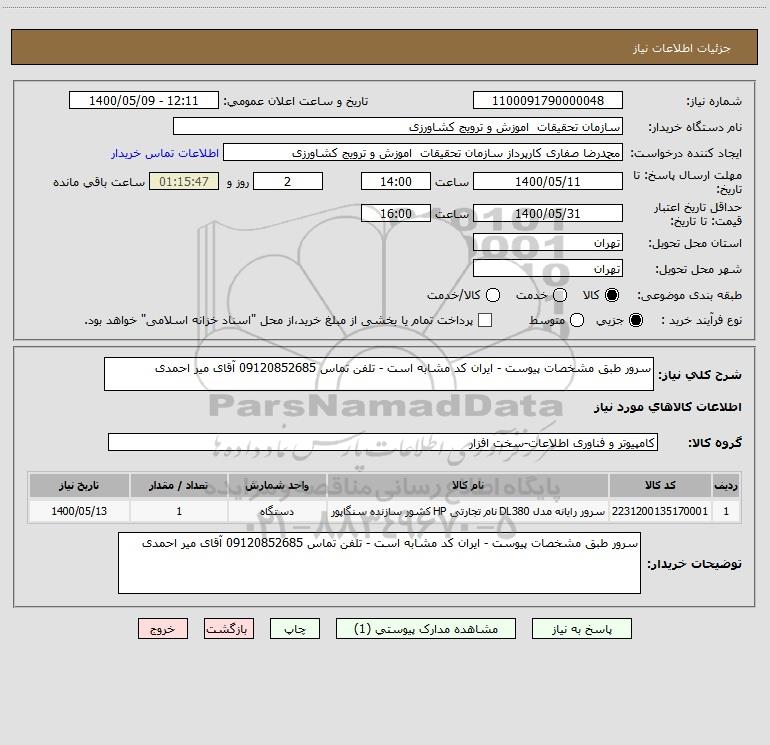The image size is (770, 745).
Task: Click the شهر محل تحویل field تهران
Action: pyautogui.click(x=548, y=269)
